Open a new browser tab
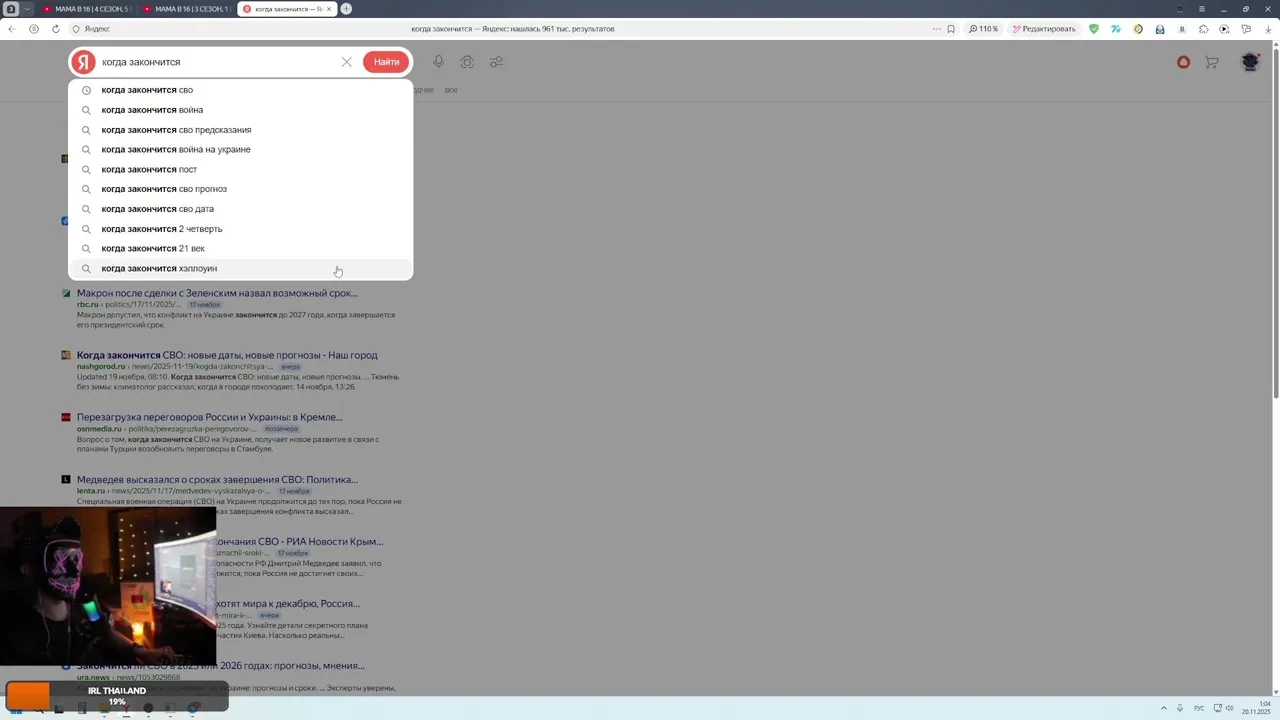This screenshot has height=720, width=1280. click(346, 9)
